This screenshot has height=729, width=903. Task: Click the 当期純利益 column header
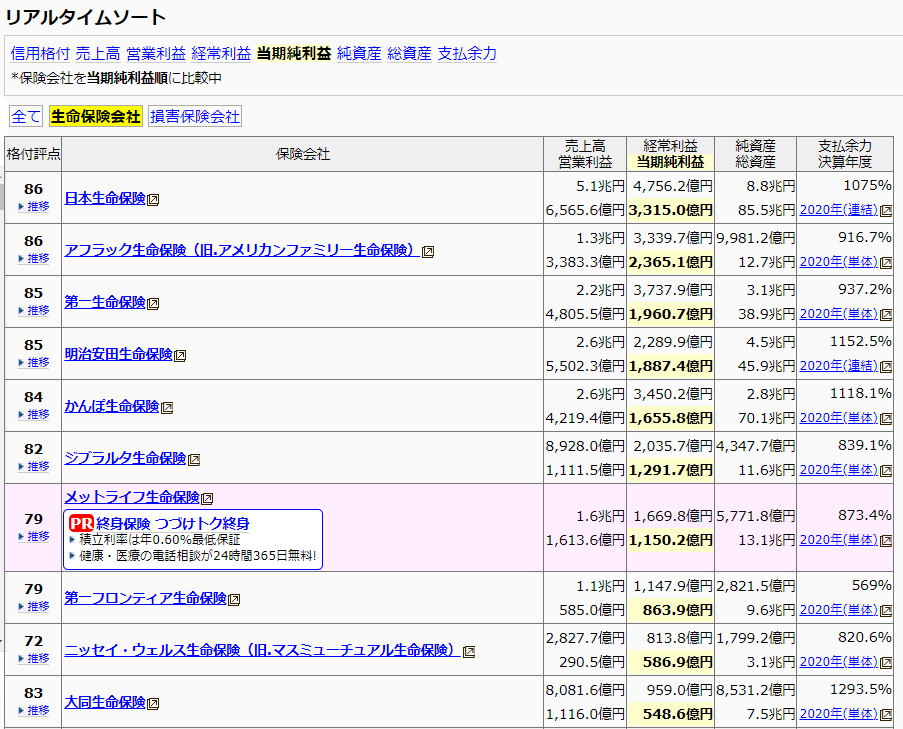[670, 162]
